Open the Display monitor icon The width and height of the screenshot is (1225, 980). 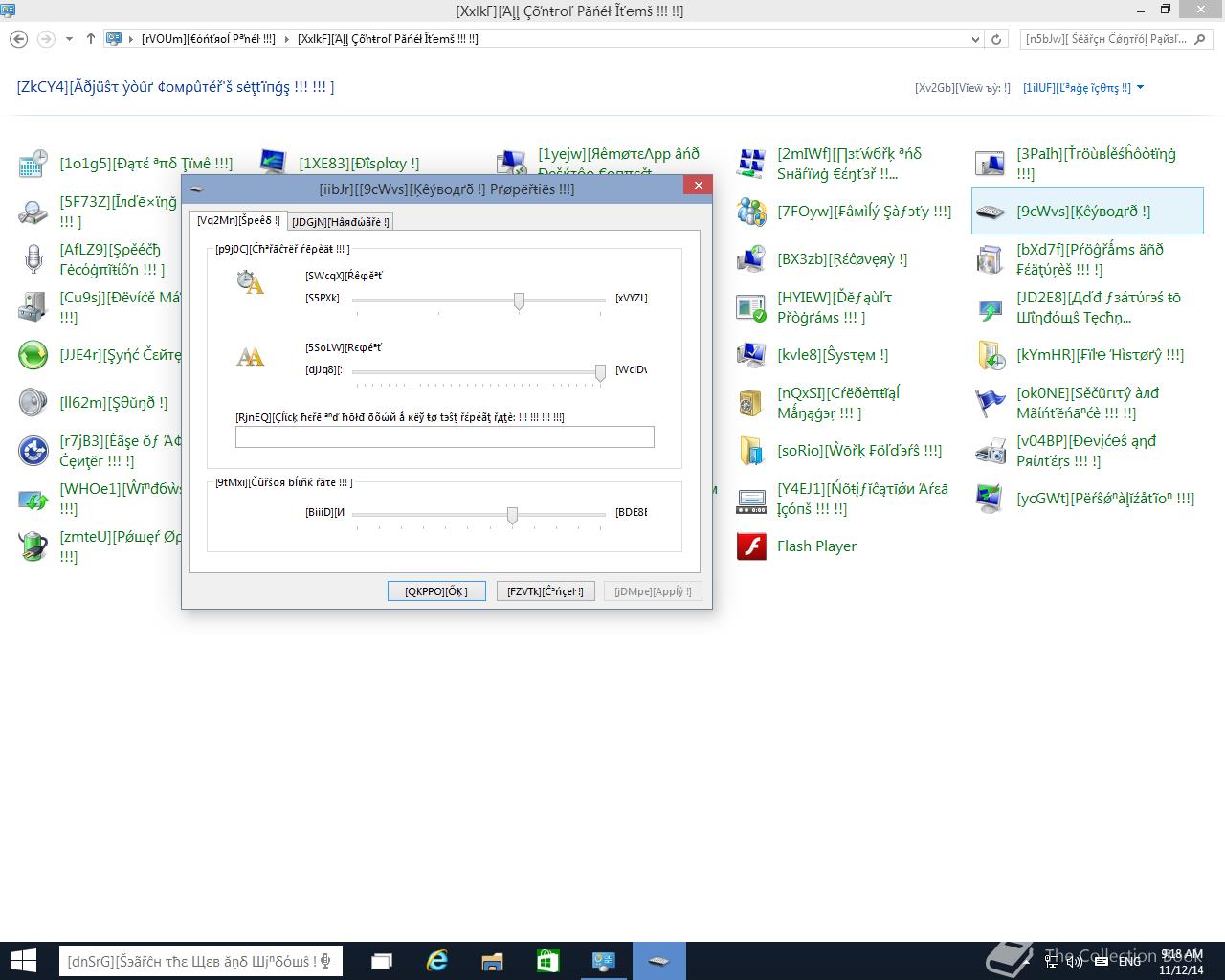272,164
